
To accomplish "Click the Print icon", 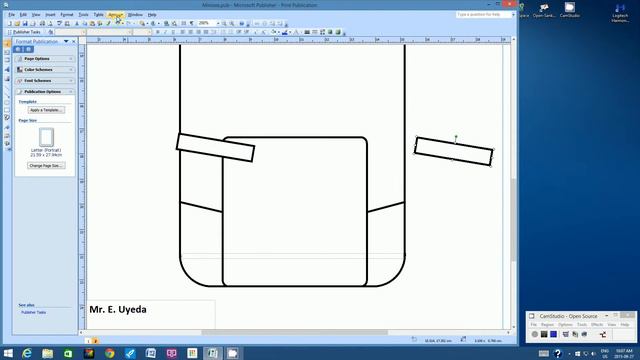I will click(x=42, y=23).
